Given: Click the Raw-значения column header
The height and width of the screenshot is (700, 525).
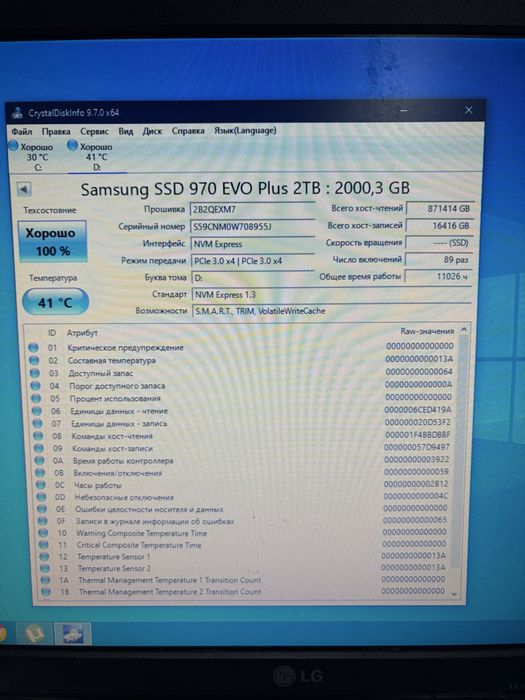Looking at the screenshot, I should (427, 331).
